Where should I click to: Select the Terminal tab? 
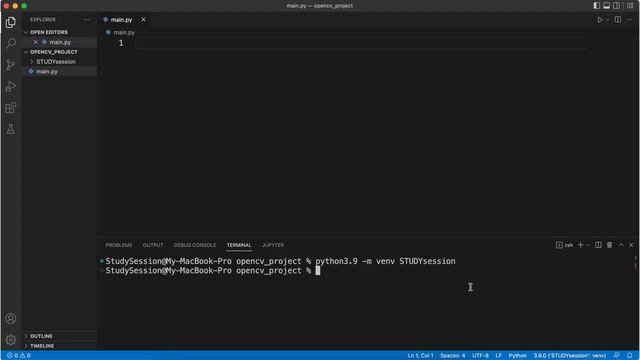pos(239,245)
